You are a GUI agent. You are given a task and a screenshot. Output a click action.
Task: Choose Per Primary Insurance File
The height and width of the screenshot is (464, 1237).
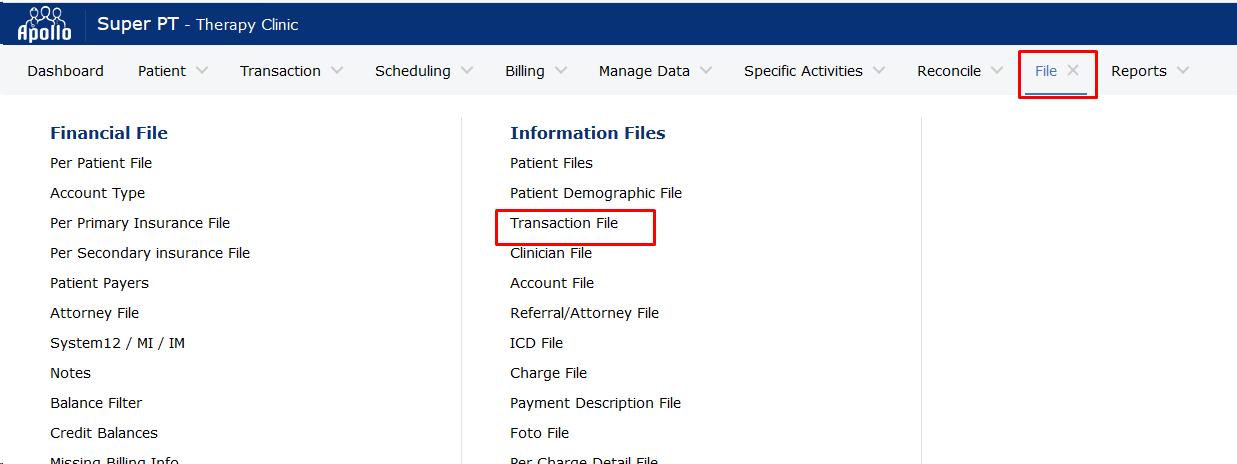point(140,223)
